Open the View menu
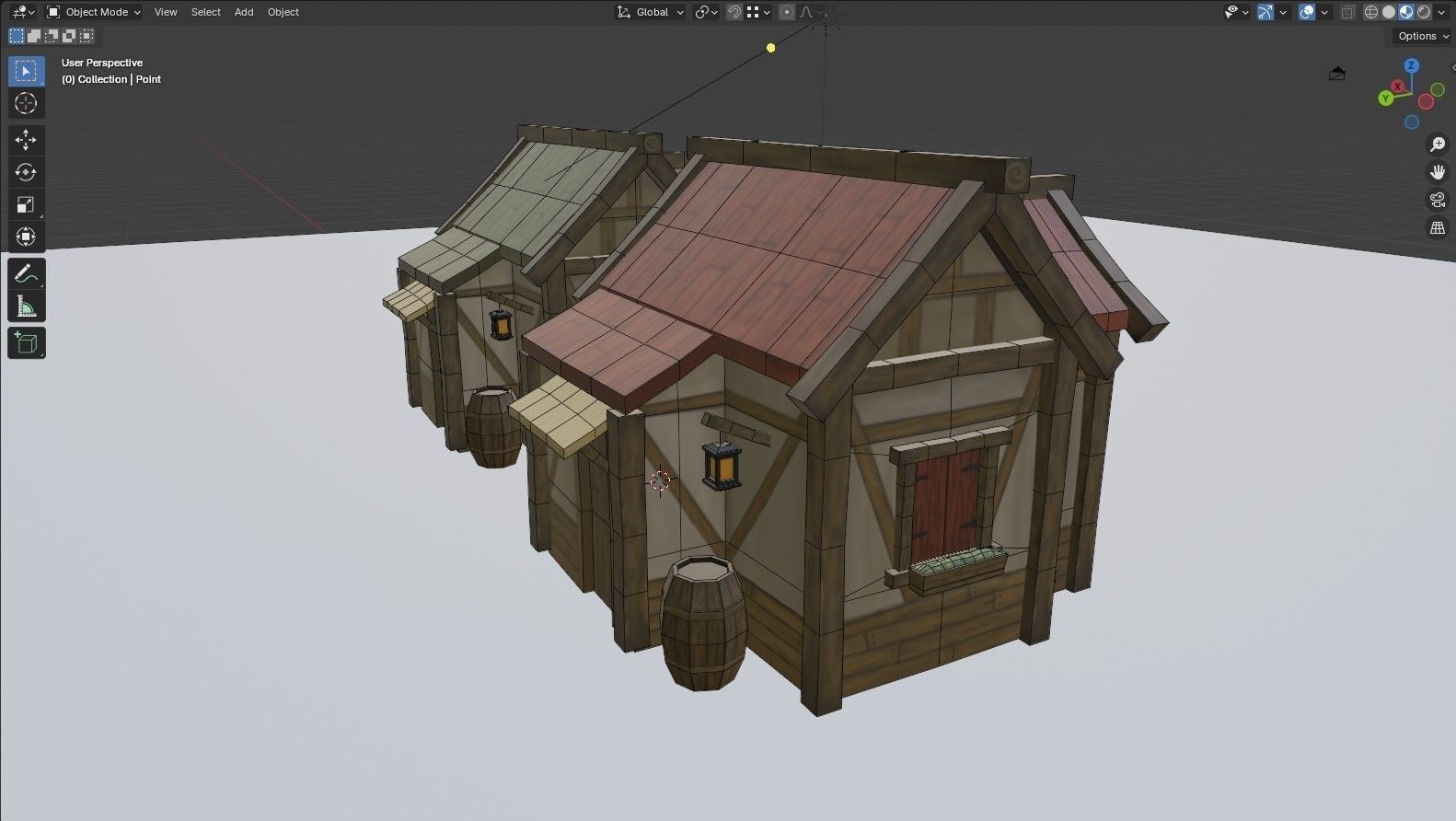 click(x=166, y=12)
